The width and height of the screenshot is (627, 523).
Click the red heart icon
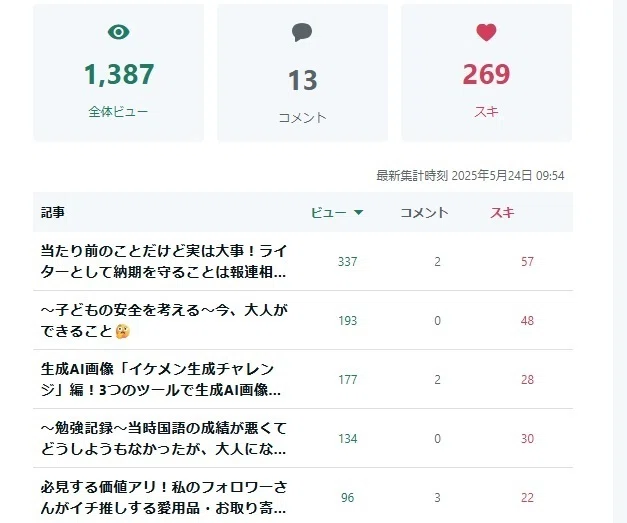486,32
